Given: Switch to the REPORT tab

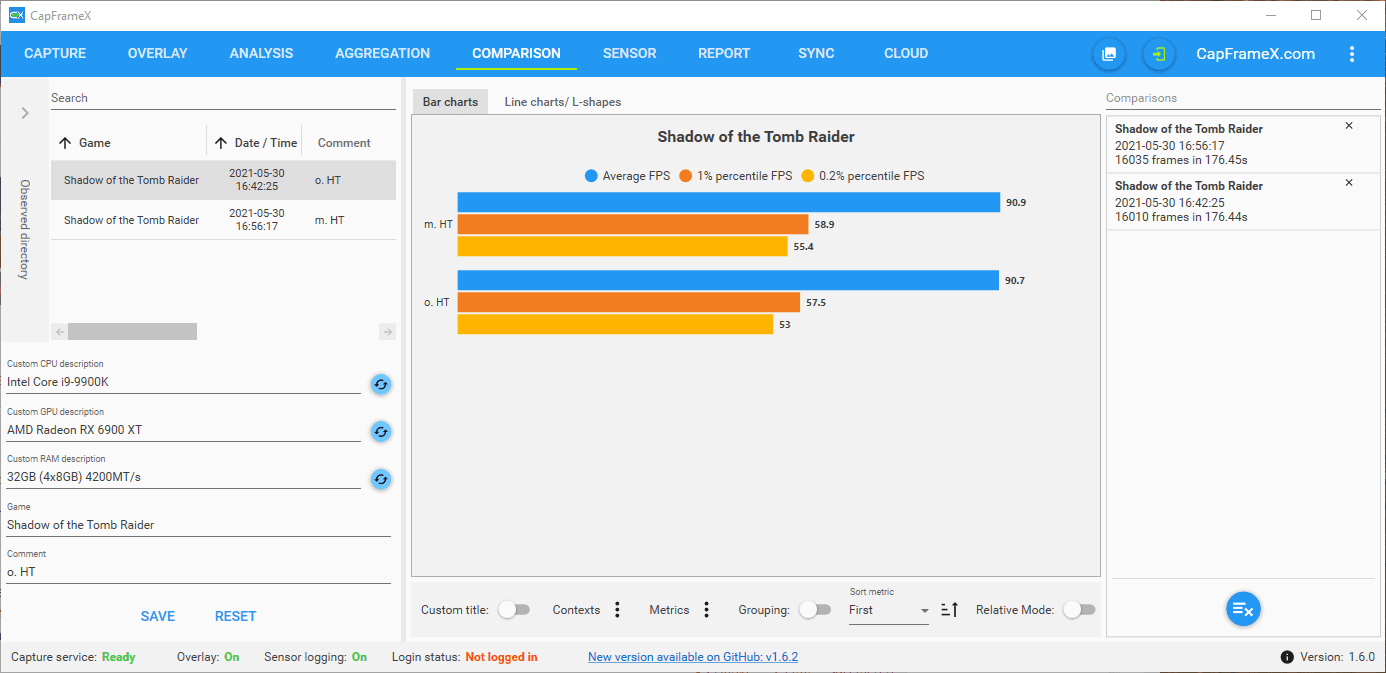Looking at the screenshot, I should pyautogui.click(x=724, y=54).
